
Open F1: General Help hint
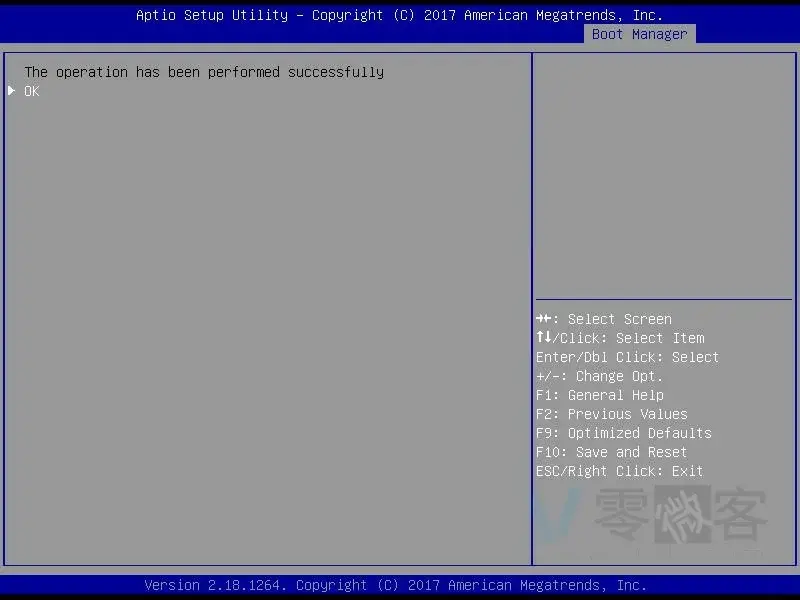click(599, 395)
